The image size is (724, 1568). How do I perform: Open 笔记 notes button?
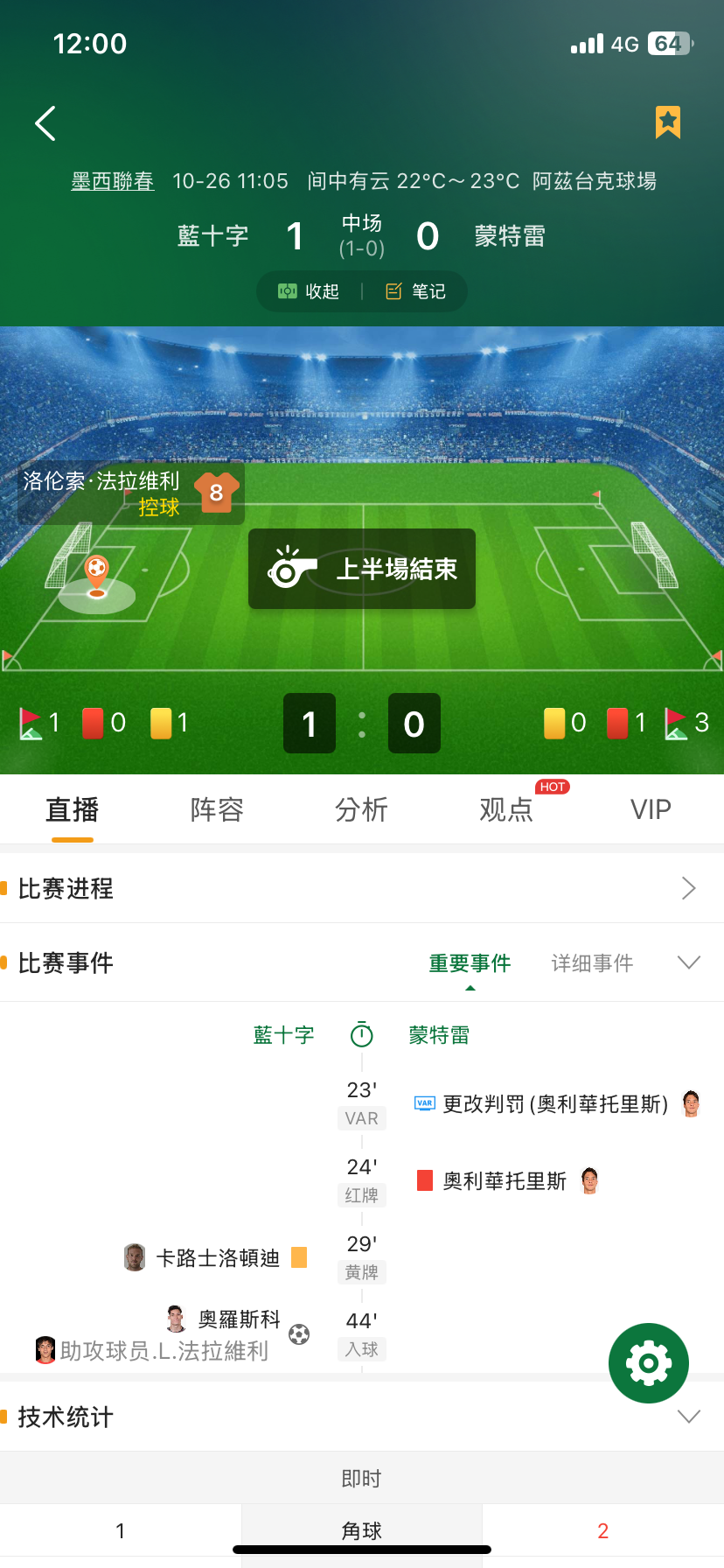tap(416, 291)
